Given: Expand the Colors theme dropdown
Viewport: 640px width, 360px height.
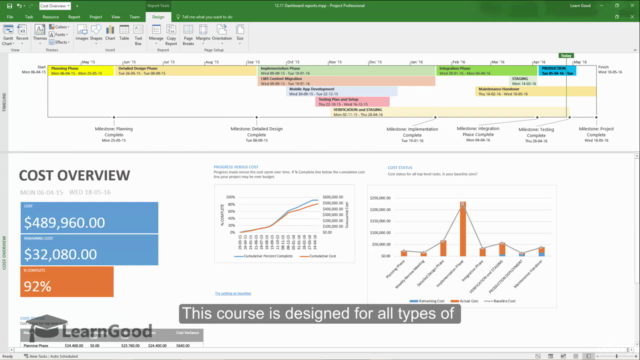Looking at the screenshot, I should 59,27.
